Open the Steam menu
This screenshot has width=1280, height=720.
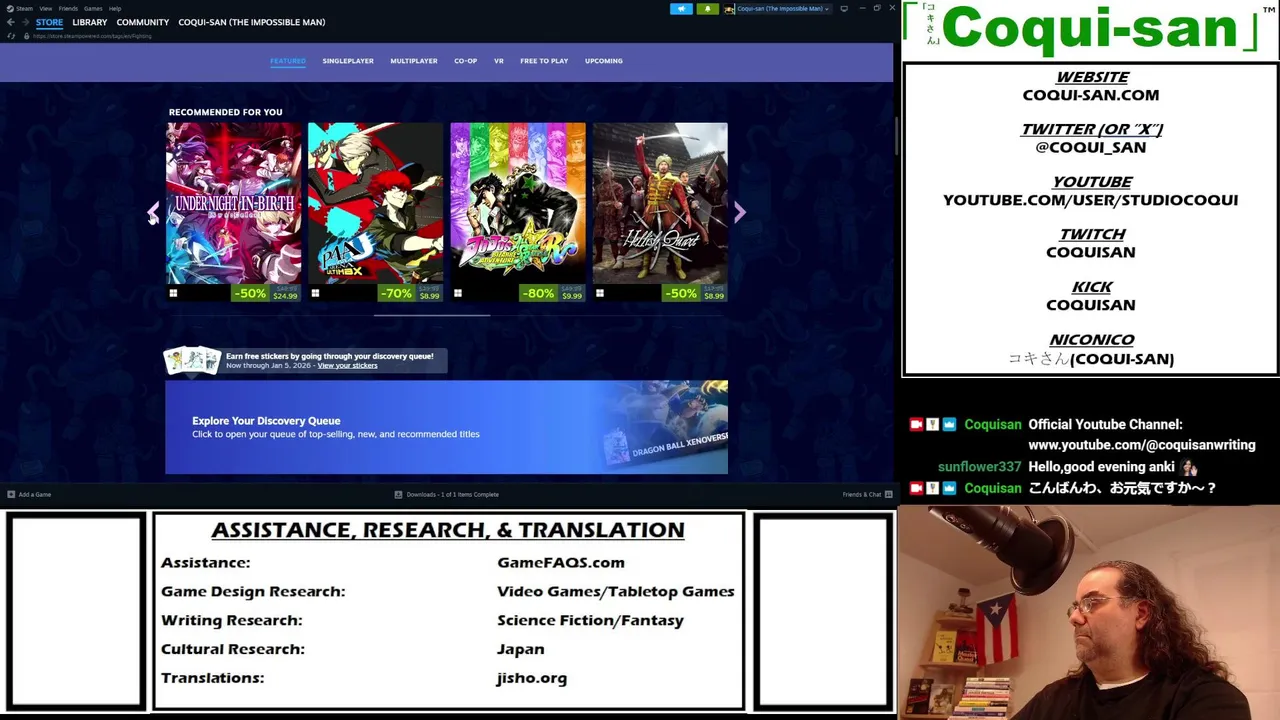(24, 9)
